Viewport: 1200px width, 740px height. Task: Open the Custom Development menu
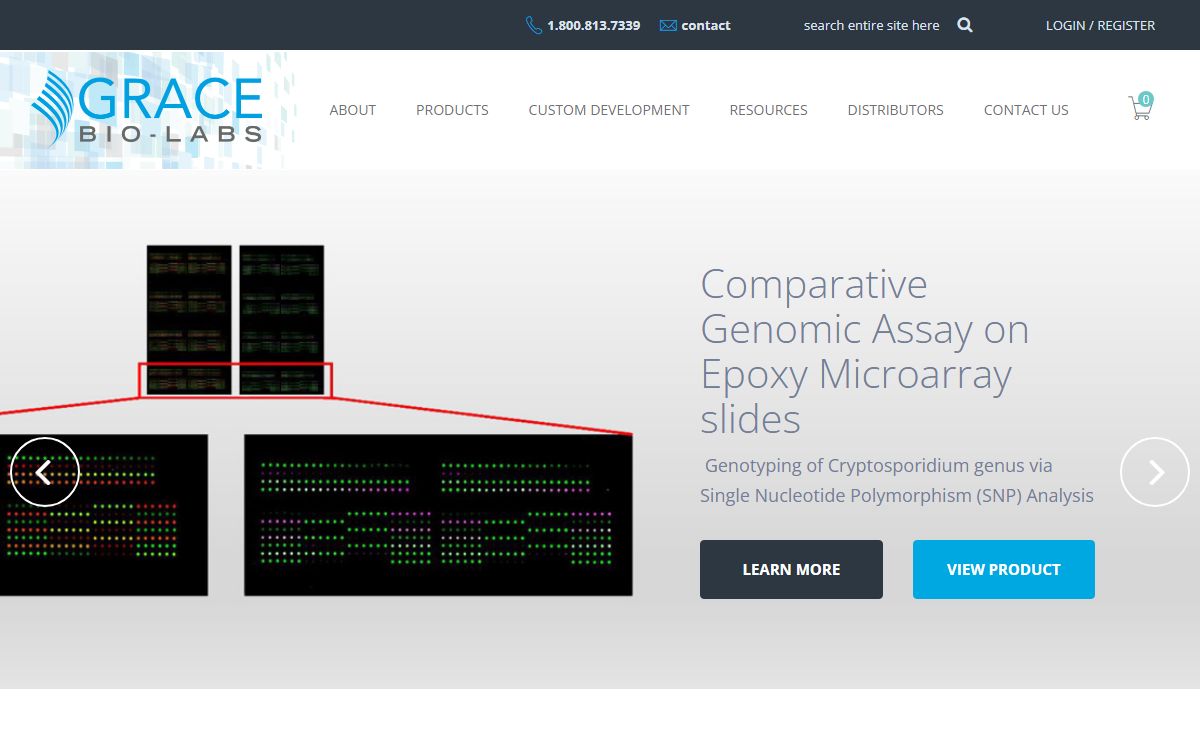coord(609,110)
